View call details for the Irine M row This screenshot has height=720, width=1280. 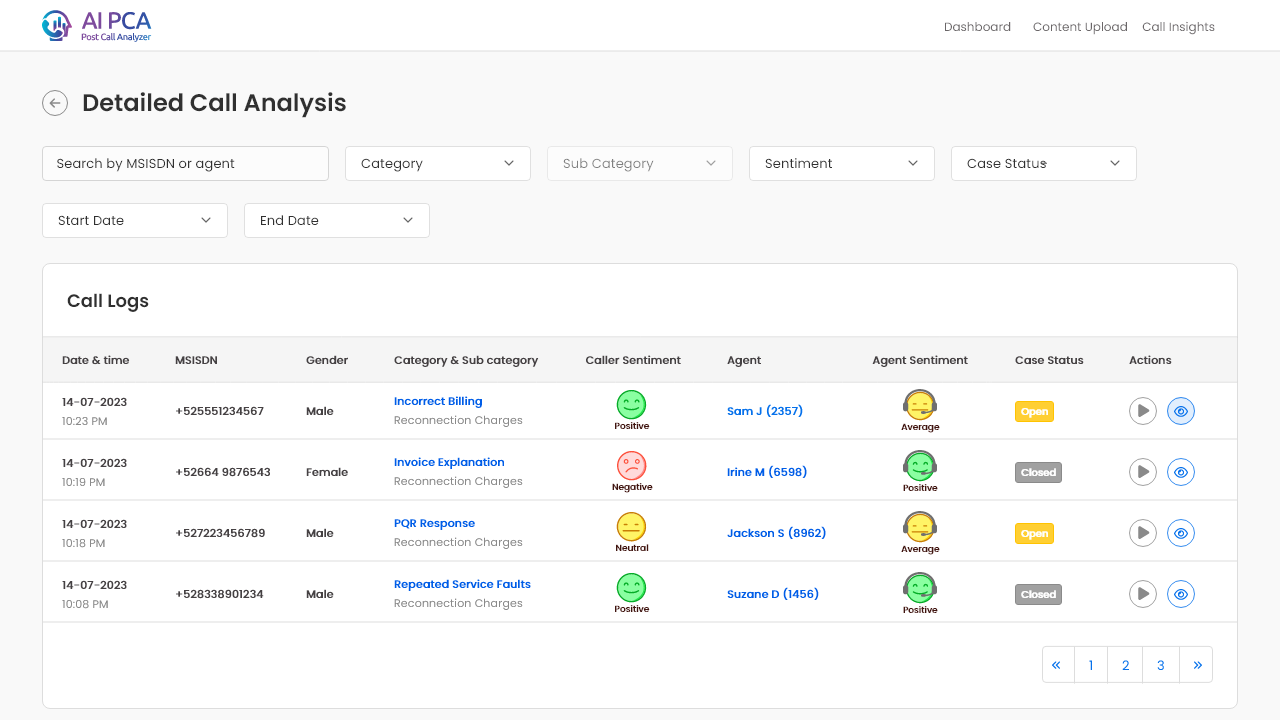(1181, 472)
